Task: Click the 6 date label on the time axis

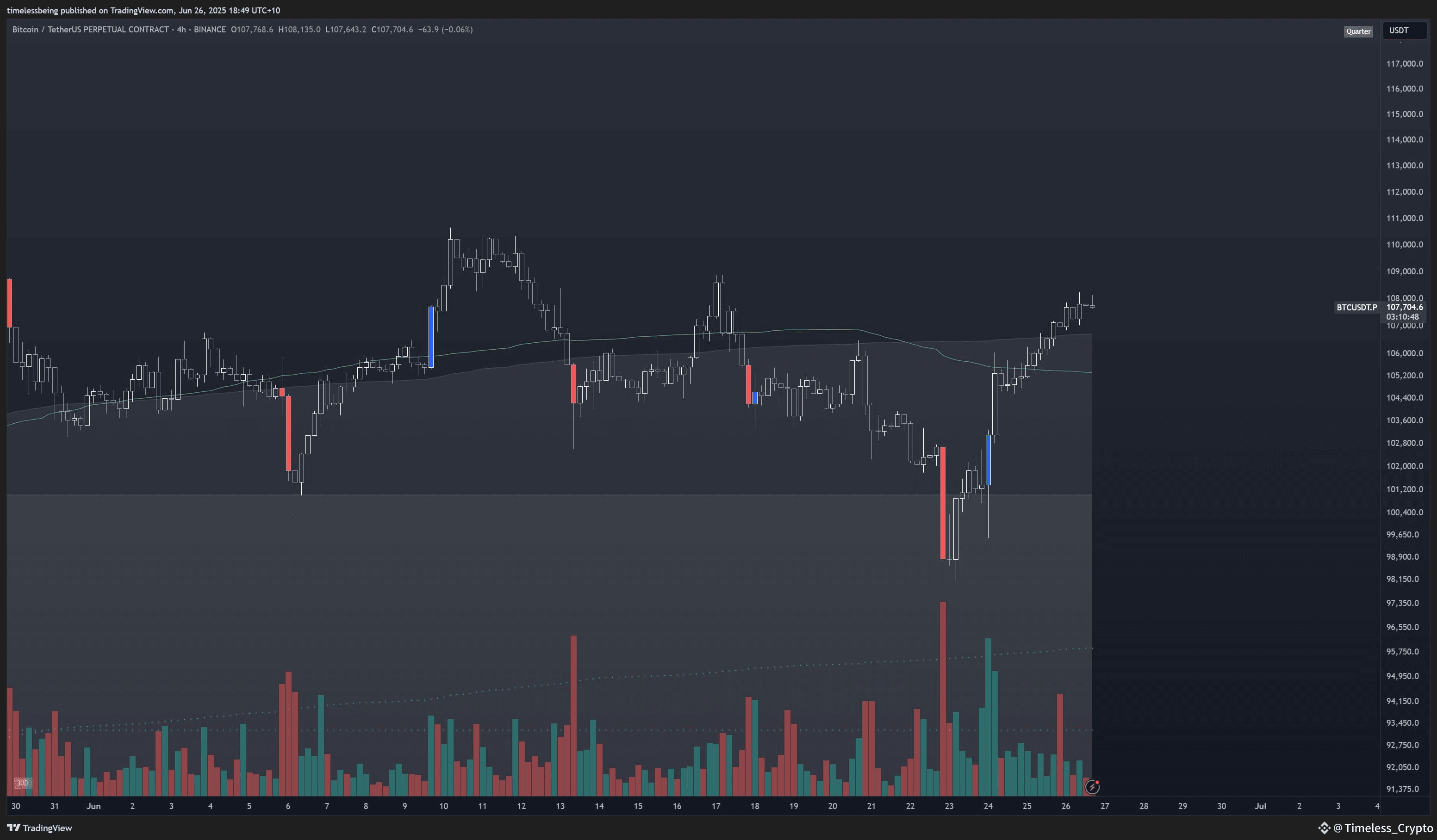Action: click(288, 806)
